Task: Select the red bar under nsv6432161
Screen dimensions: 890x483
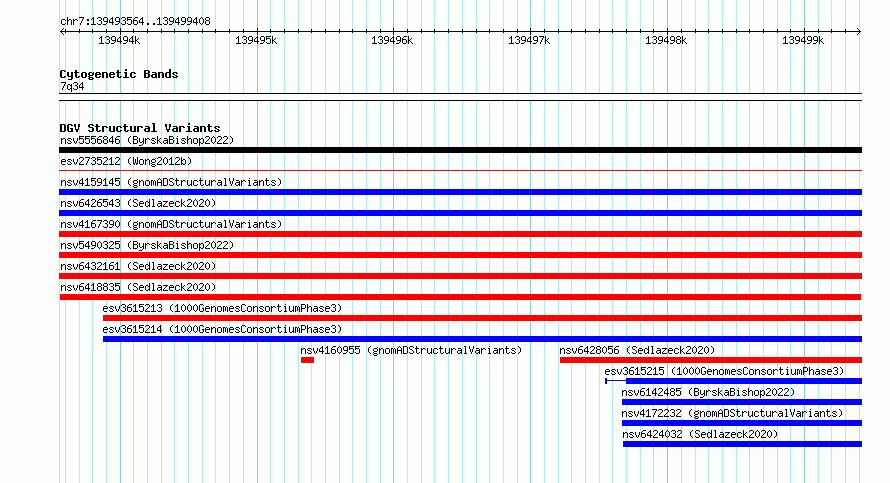Action: 460,276
